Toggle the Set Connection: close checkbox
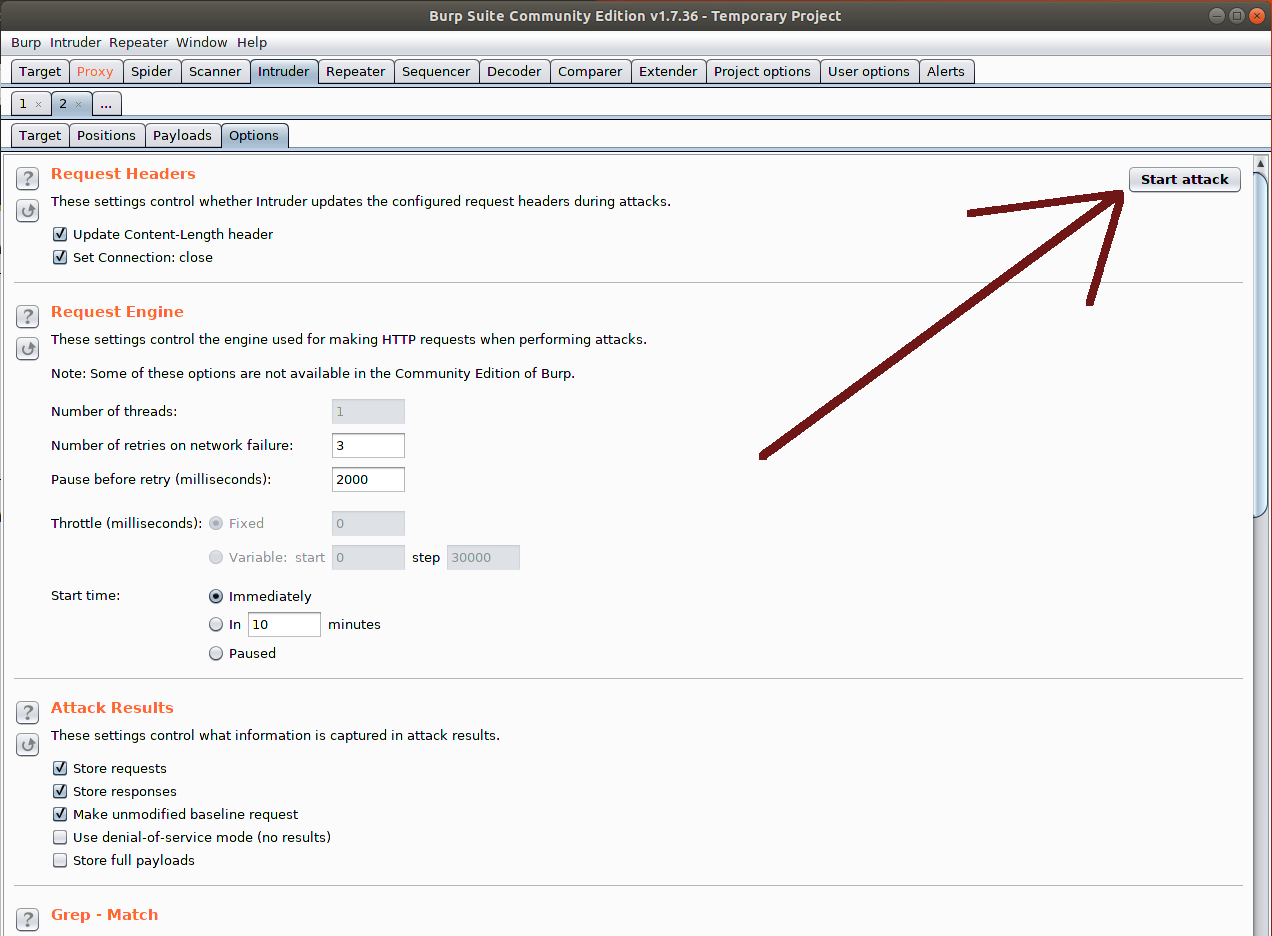1272x936 pixels. (x=60, y=257)
